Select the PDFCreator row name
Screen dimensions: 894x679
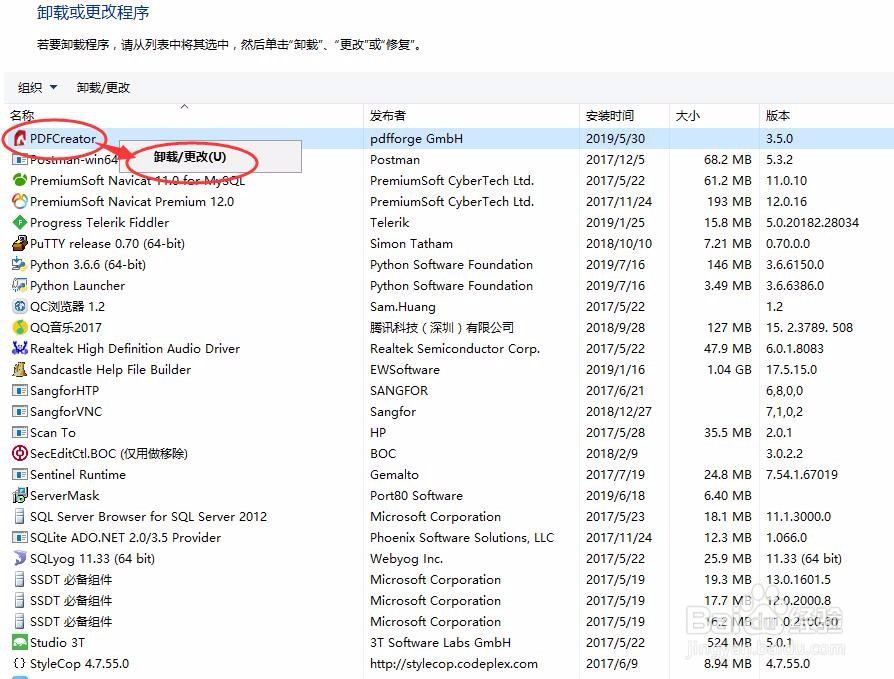pos(63,139)
